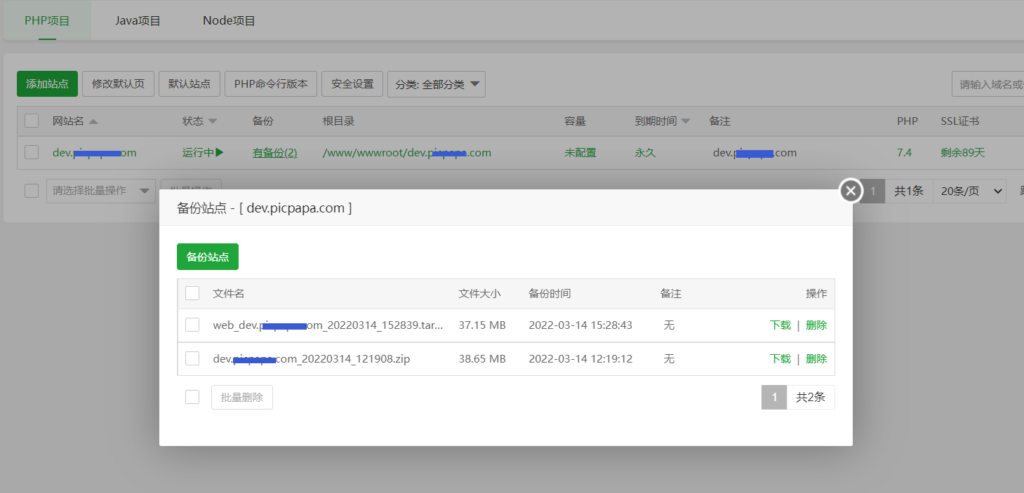Sort by website name arrow icon
1024x493 pixels.
[x=93, y=121]
